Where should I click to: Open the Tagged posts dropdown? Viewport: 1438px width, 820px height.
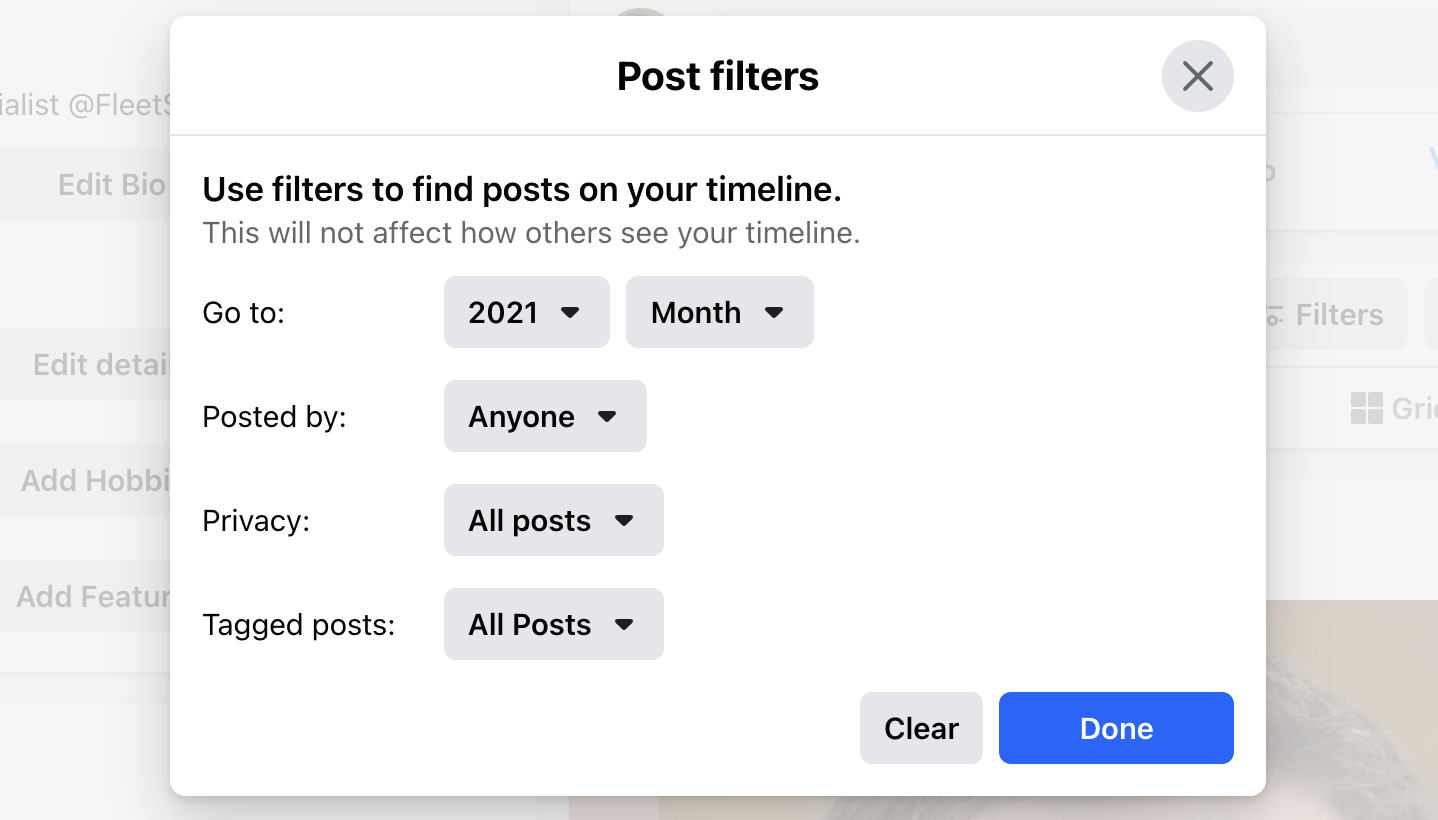click(553, 624)
